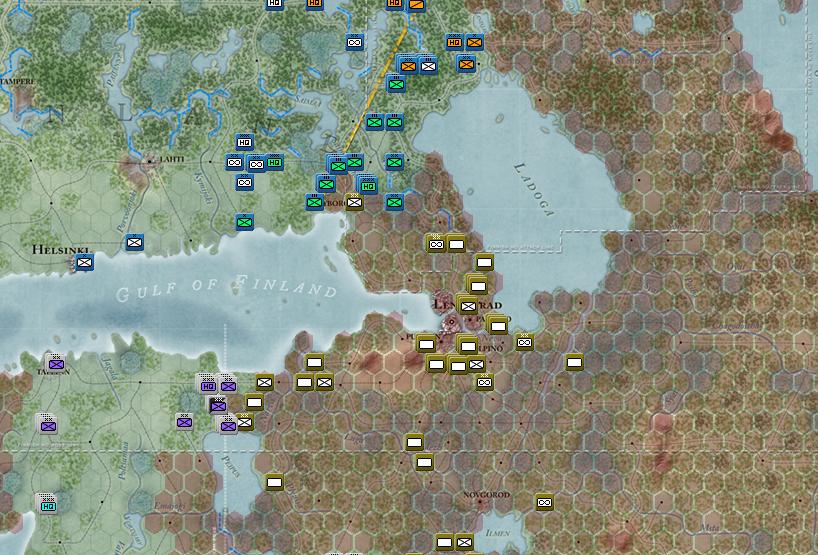
Task: Select the Soviet armored unit north of Leningrad
Action: tap(436, 244)
